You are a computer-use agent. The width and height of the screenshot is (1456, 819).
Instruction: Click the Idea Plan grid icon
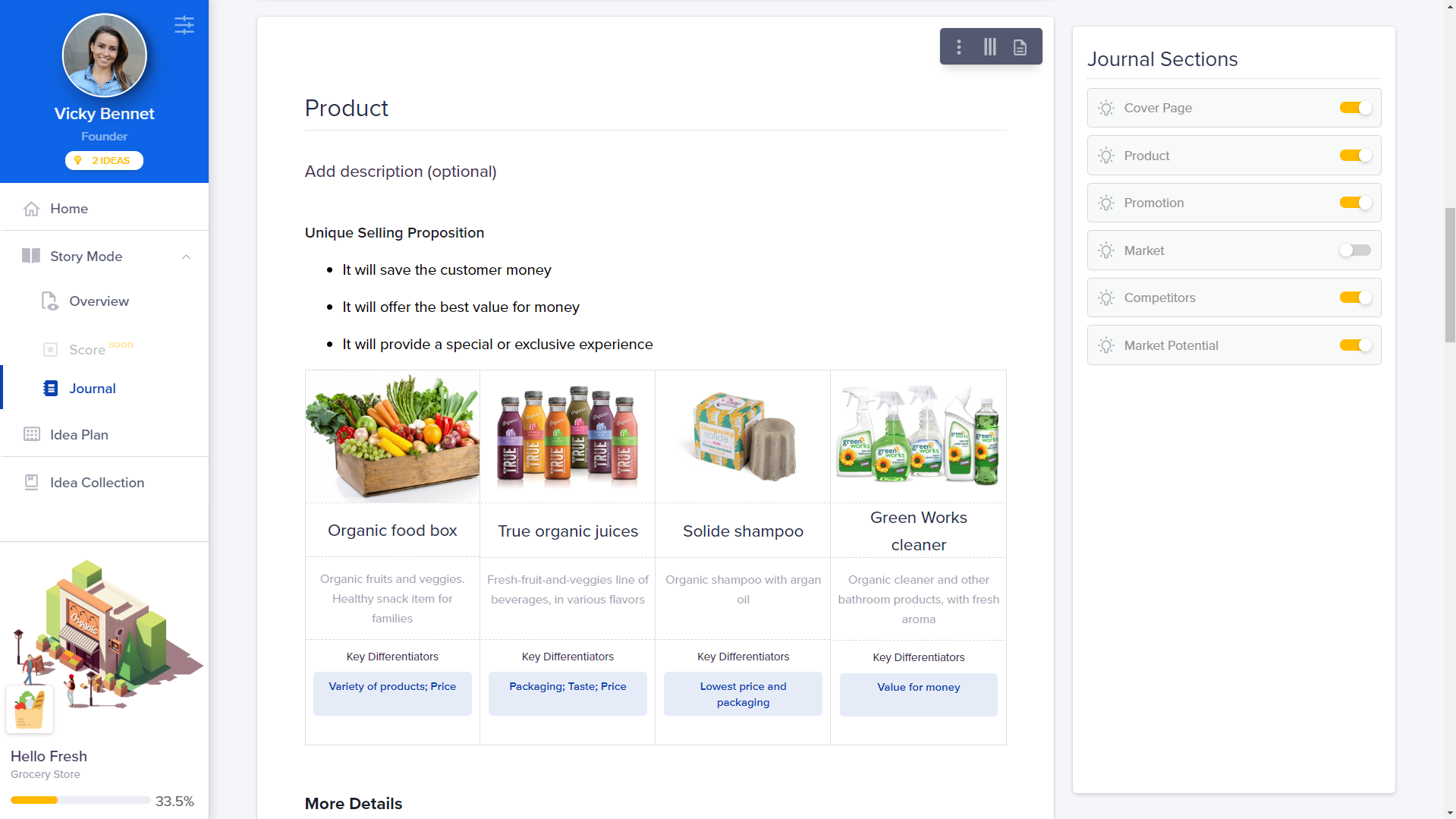pos(31,434)
